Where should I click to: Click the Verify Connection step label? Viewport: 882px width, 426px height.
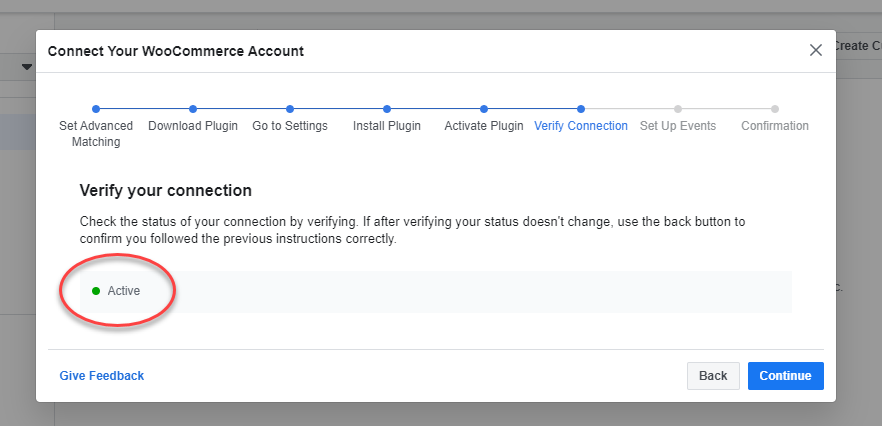[581, 125]
